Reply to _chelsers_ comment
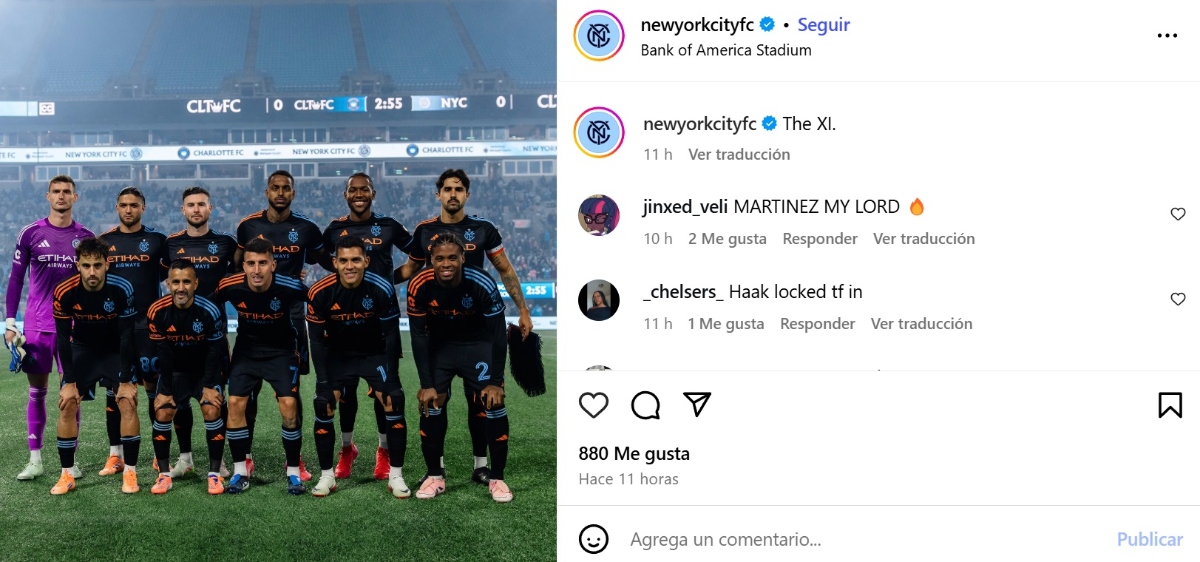The image size is (1200, 562). point(818,323)
